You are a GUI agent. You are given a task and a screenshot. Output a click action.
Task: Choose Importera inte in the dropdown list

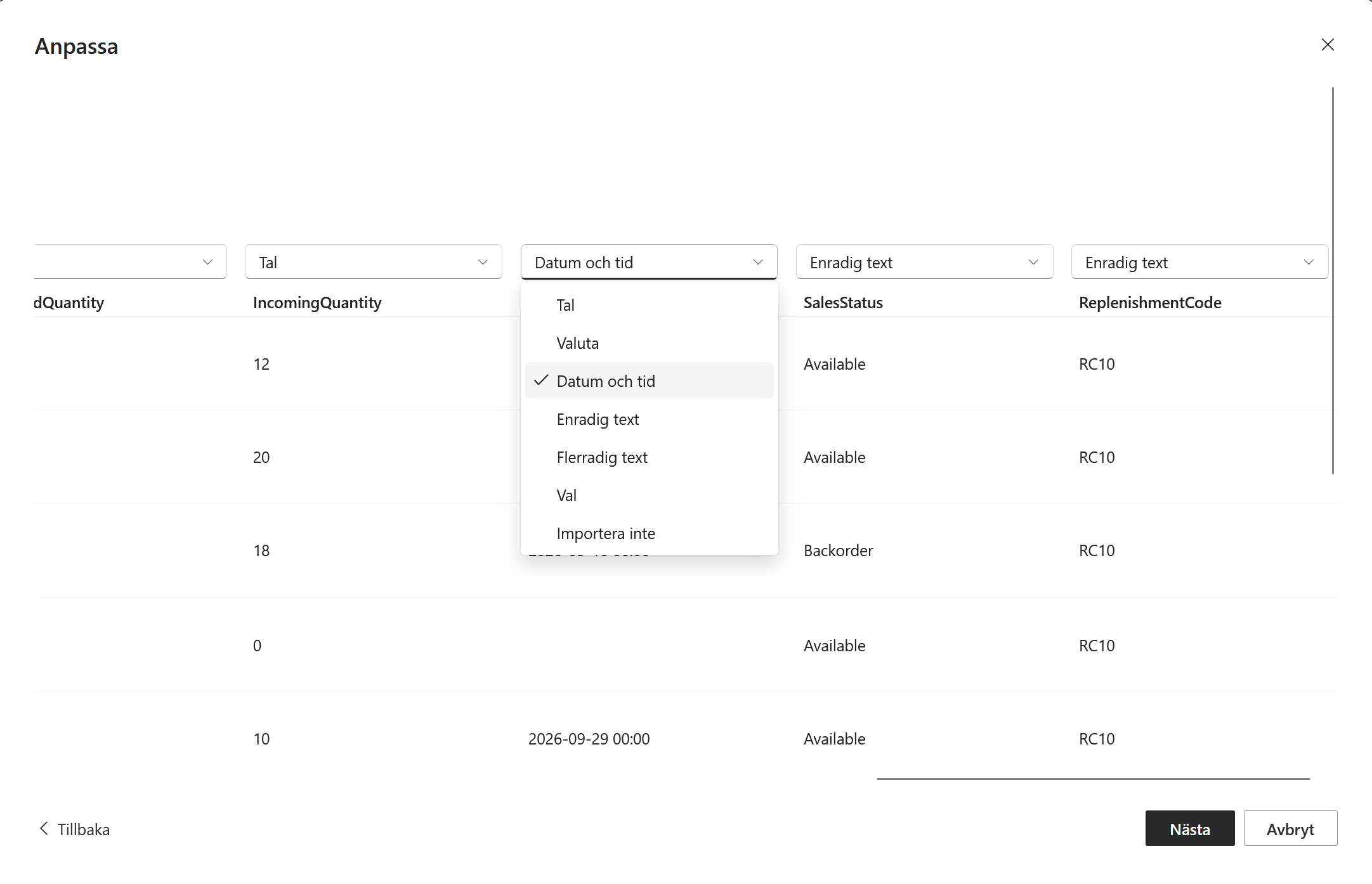649,533
